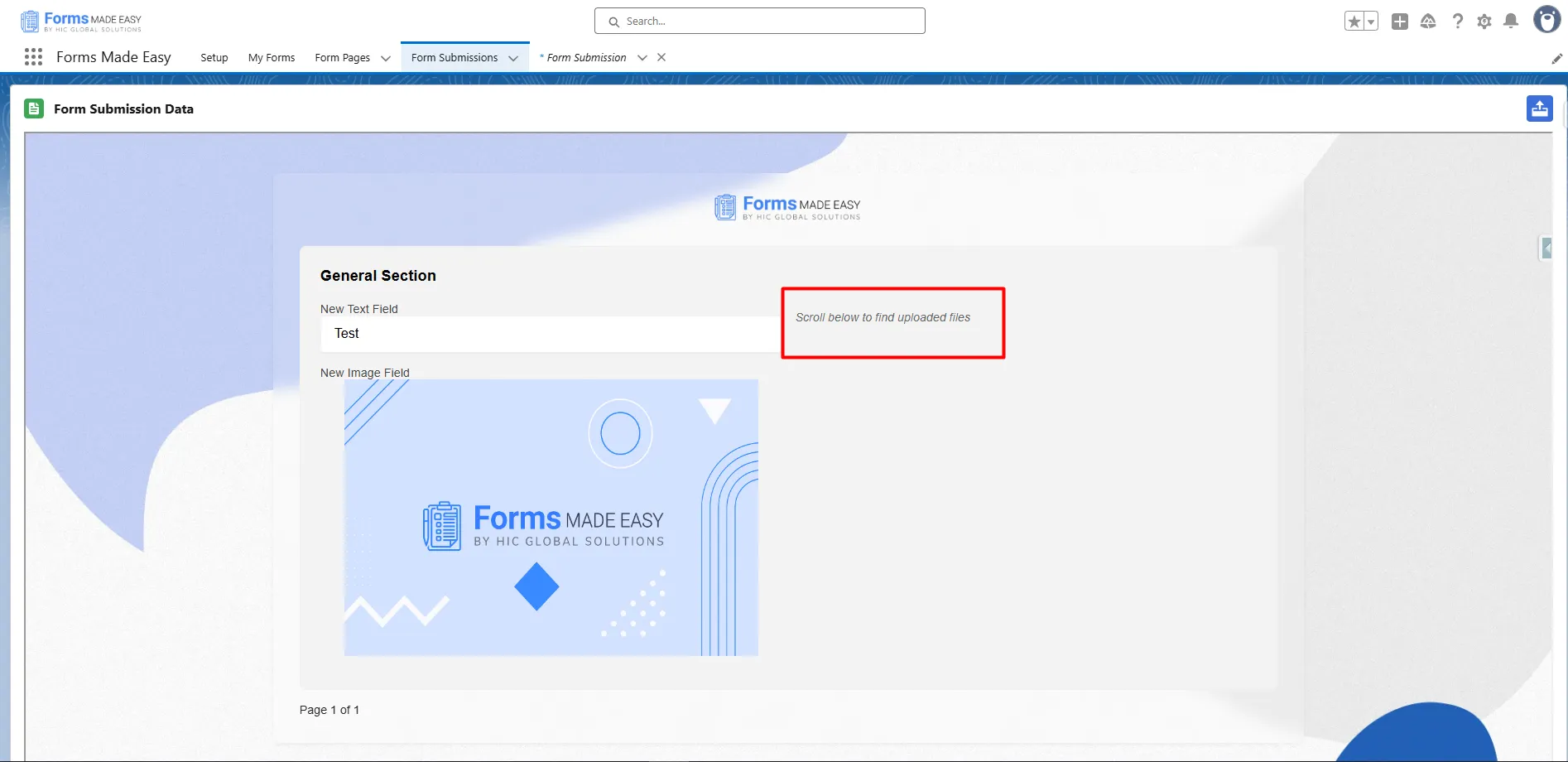Open the Global Actions plus icon
This screenshot has width=1568, height=762.
point(1400,22)
